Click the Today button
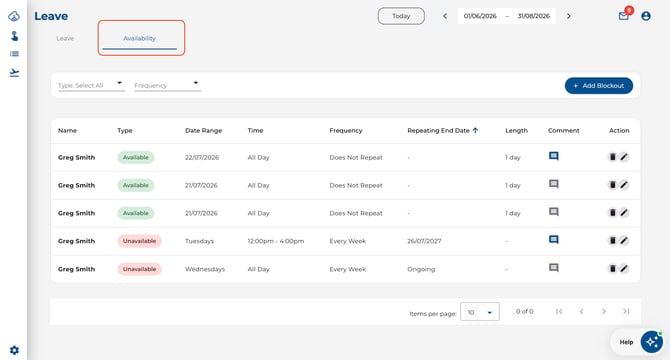 [401, 16]
